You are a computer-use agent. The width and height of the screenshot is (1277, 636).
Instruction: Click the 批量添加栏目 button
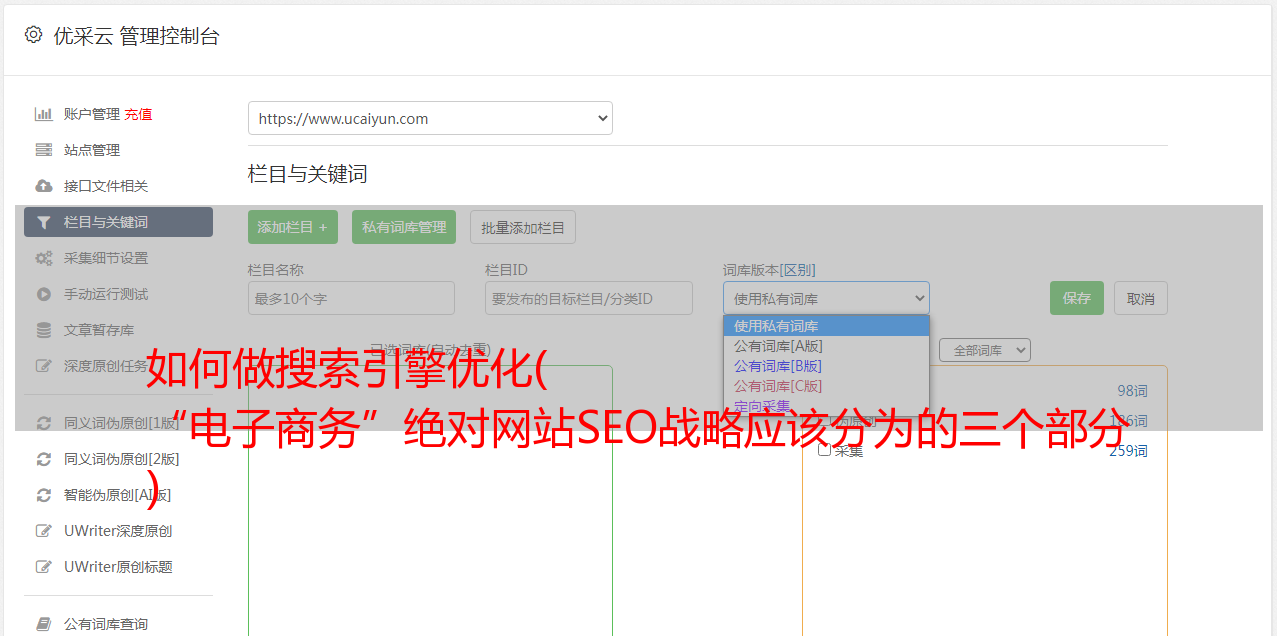pos(523,227)
